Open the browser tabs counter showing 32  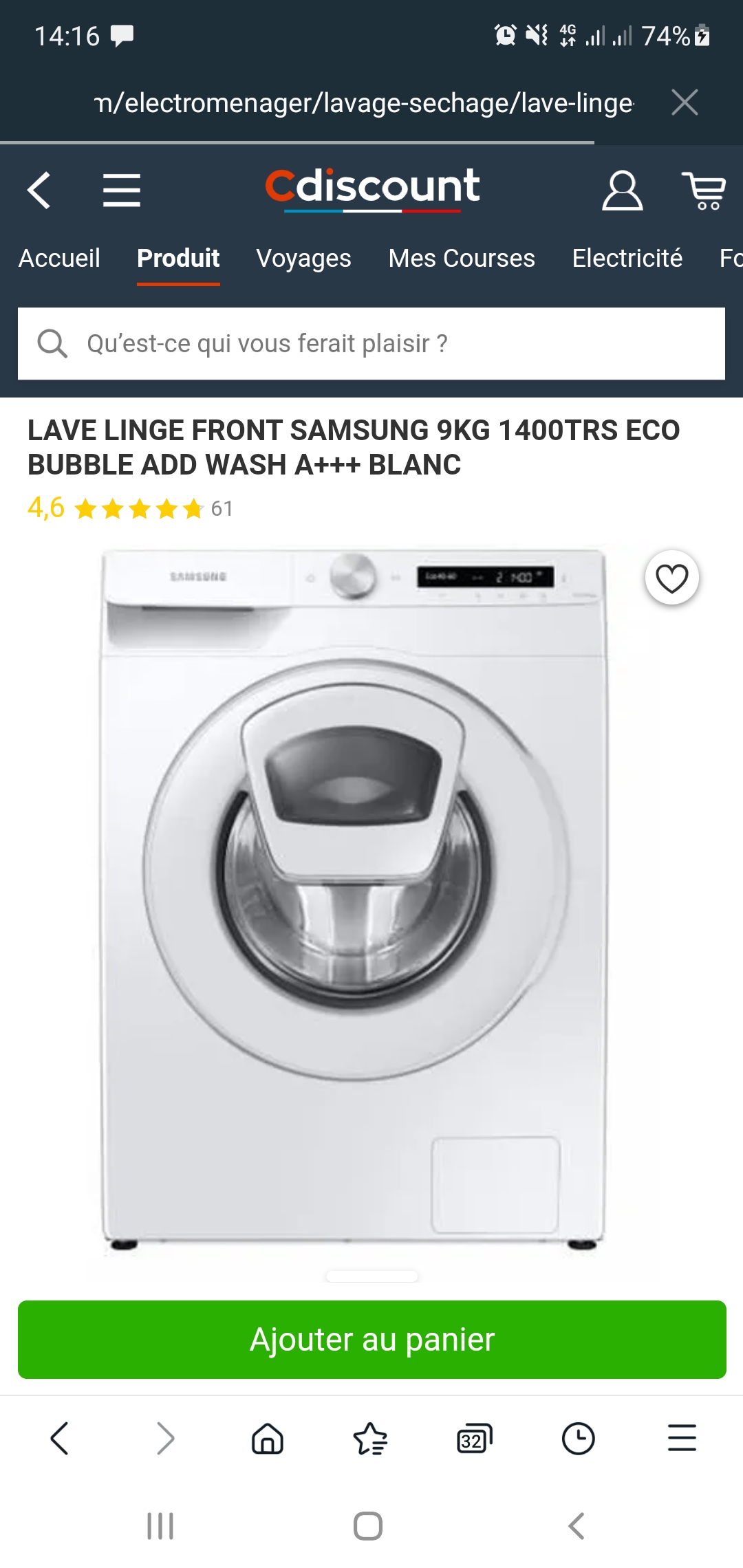click(x=475, y=1438)
